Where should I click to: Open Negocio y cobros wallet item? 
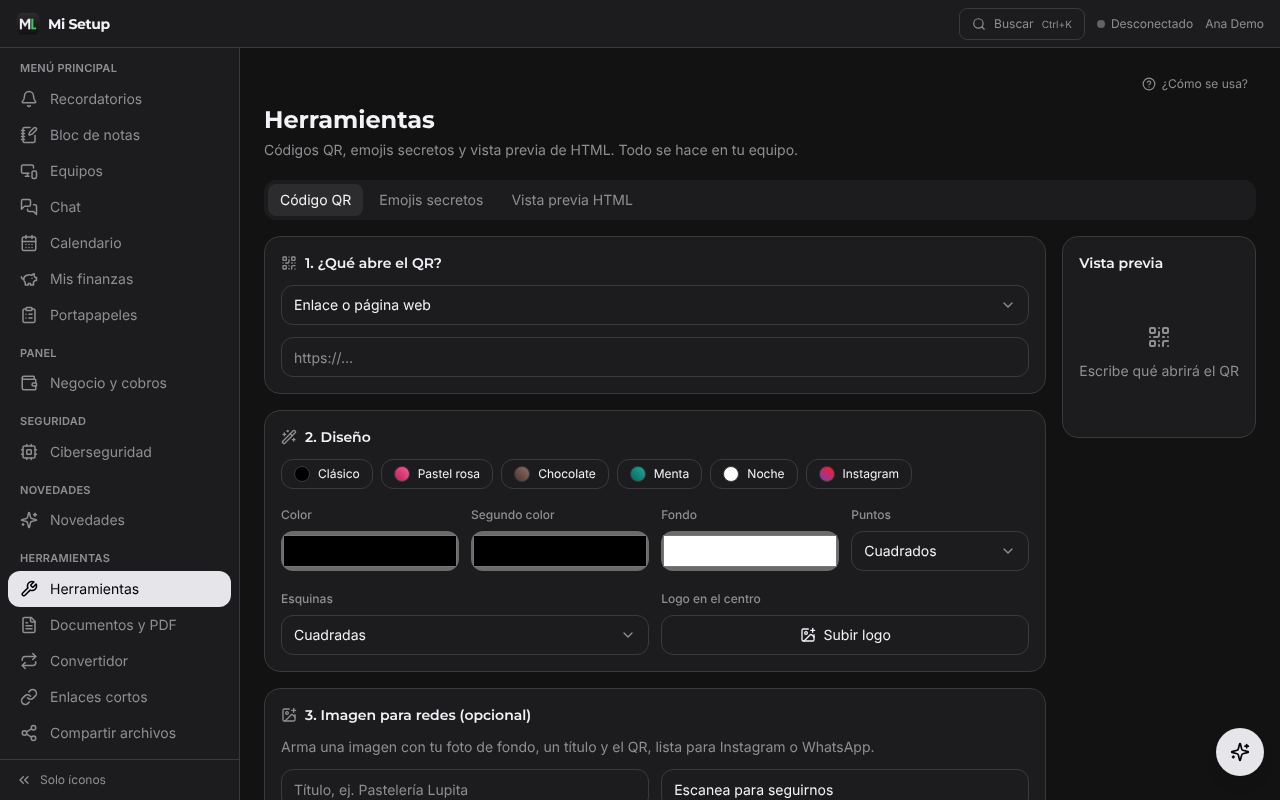coord(119,383)
